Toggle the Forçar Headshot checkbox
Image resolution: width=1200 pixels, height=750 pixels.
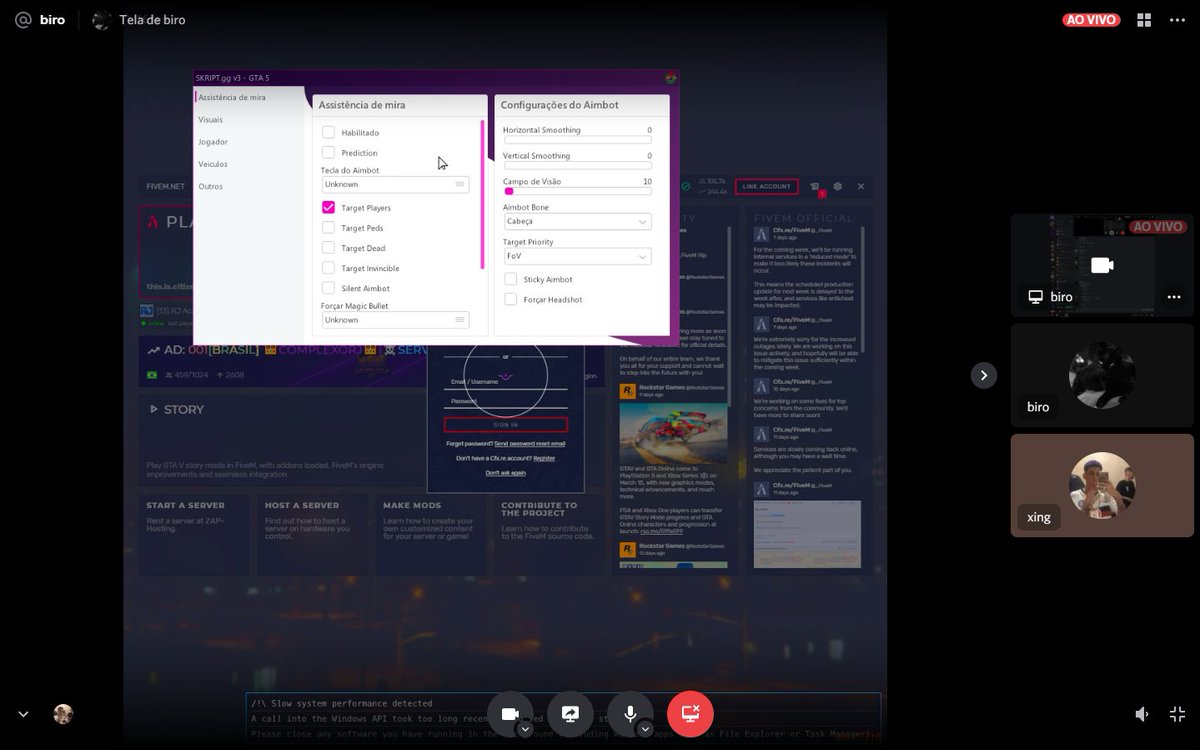click(511, 299)
